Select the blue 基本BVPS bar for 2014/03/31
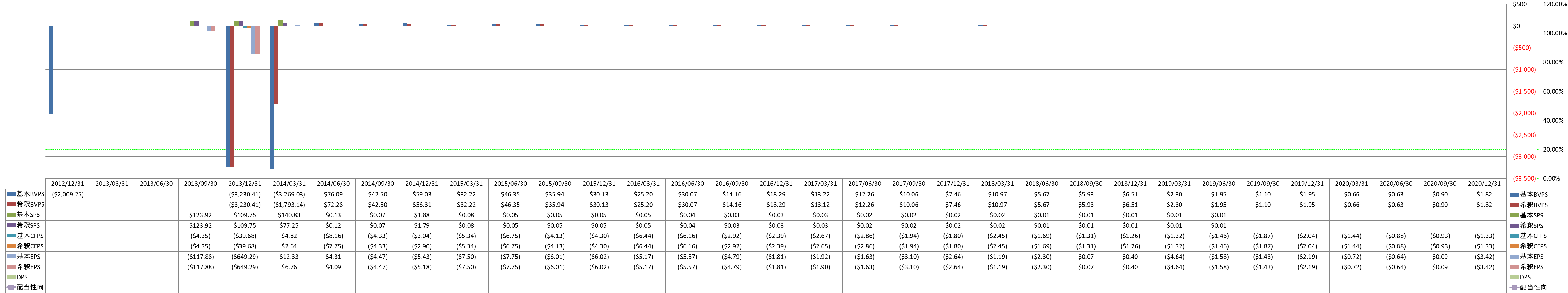The image size is (1568, 293). pyautogui.click(x=272, y=97)
